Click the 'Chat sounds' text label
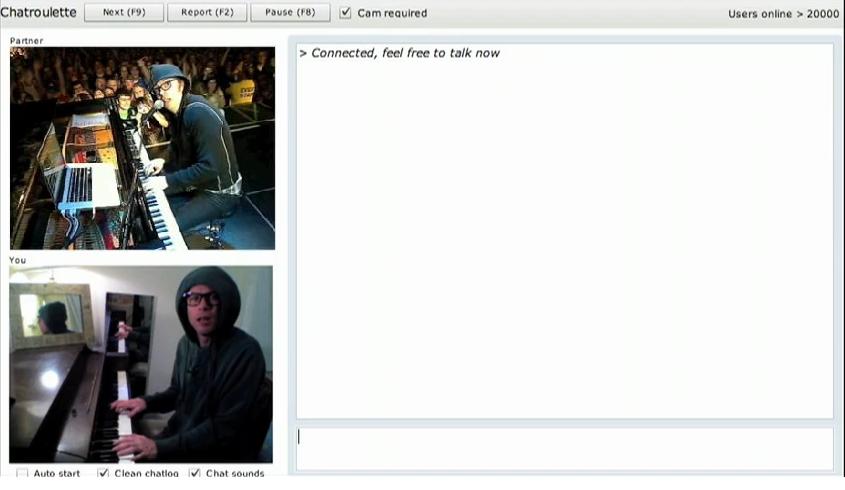This screenshot has width=845, height=490. (x=235, y=473)
